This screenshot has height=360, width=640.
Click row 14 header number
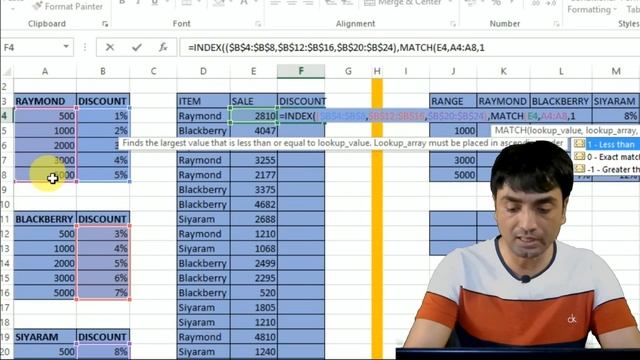coord(6,263)
